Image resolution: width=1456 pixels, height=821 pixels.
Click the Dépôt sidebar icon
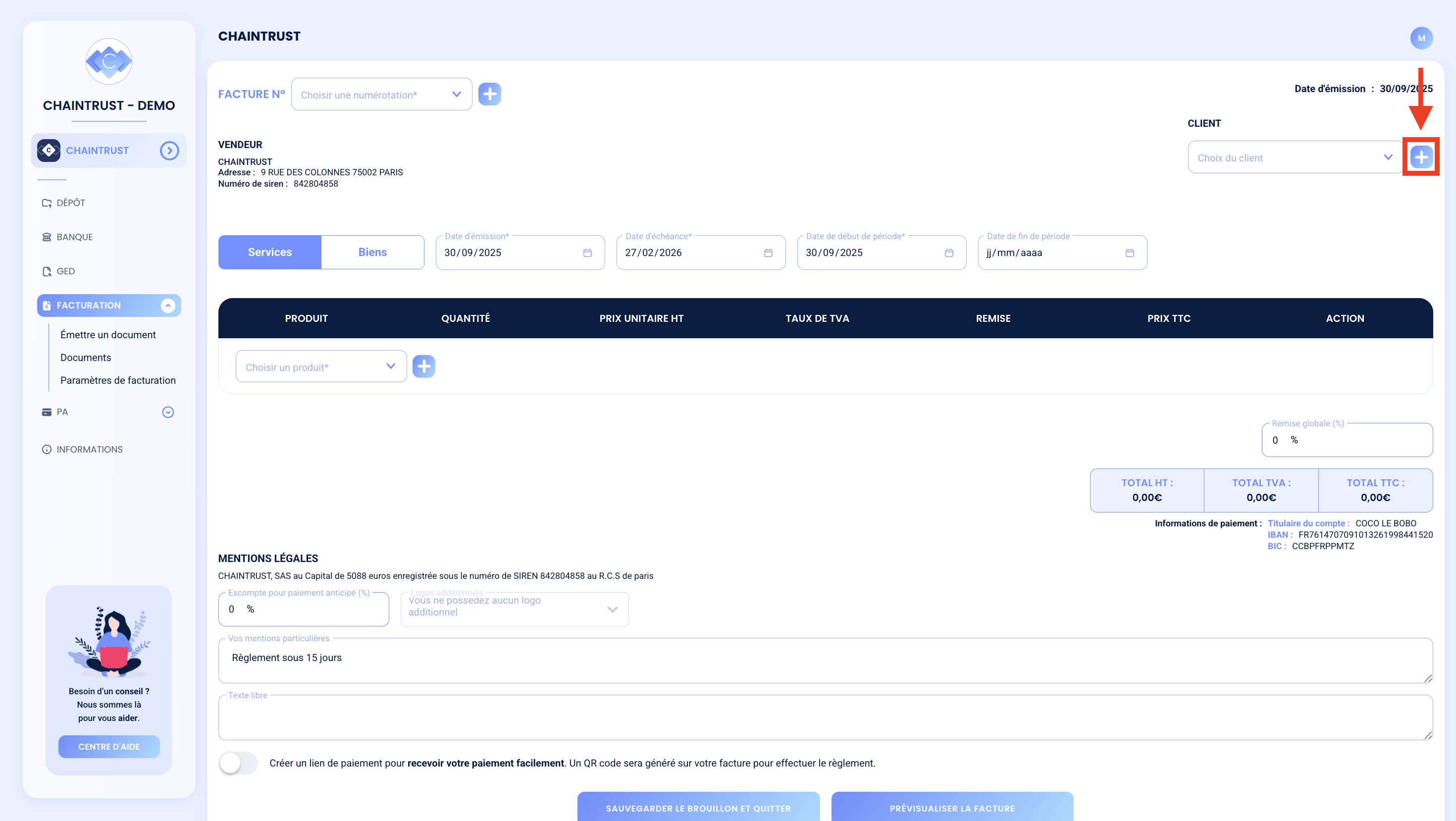(47, 203)
